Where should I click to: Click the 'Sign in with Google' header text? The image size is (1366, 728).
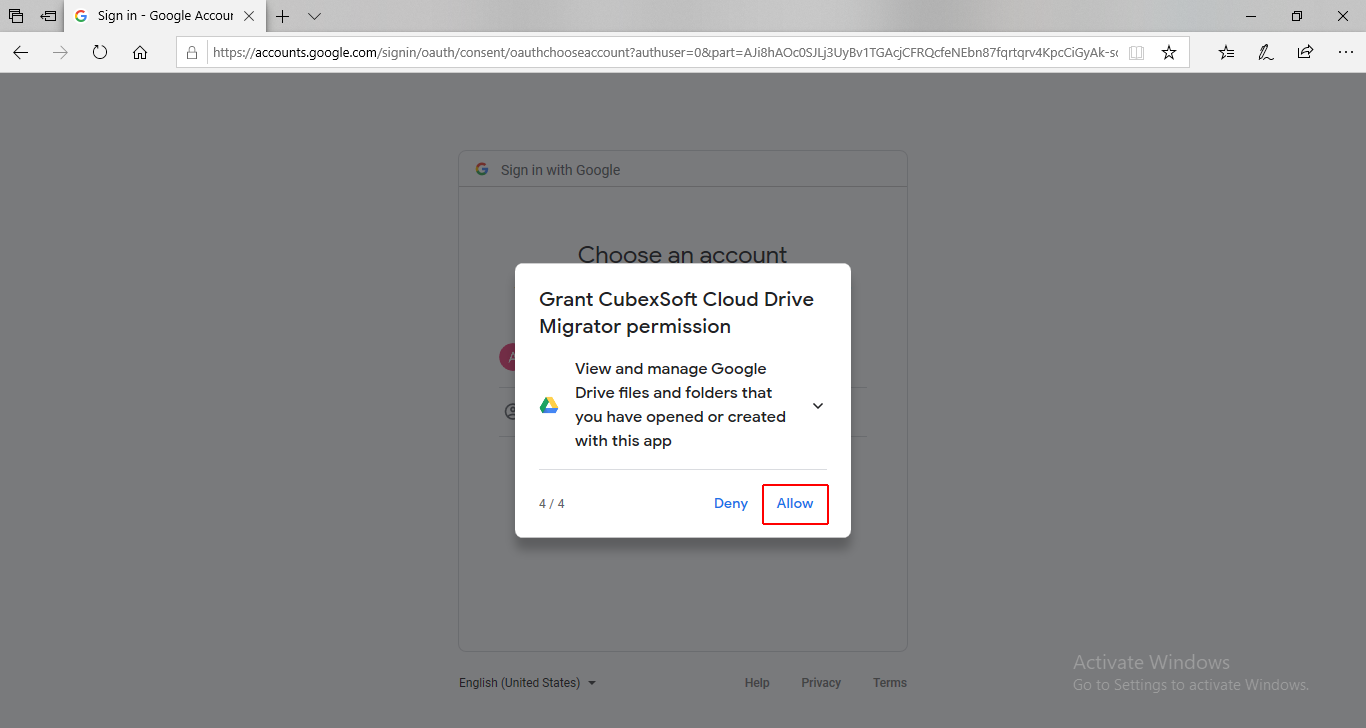(x=561, y=170)
